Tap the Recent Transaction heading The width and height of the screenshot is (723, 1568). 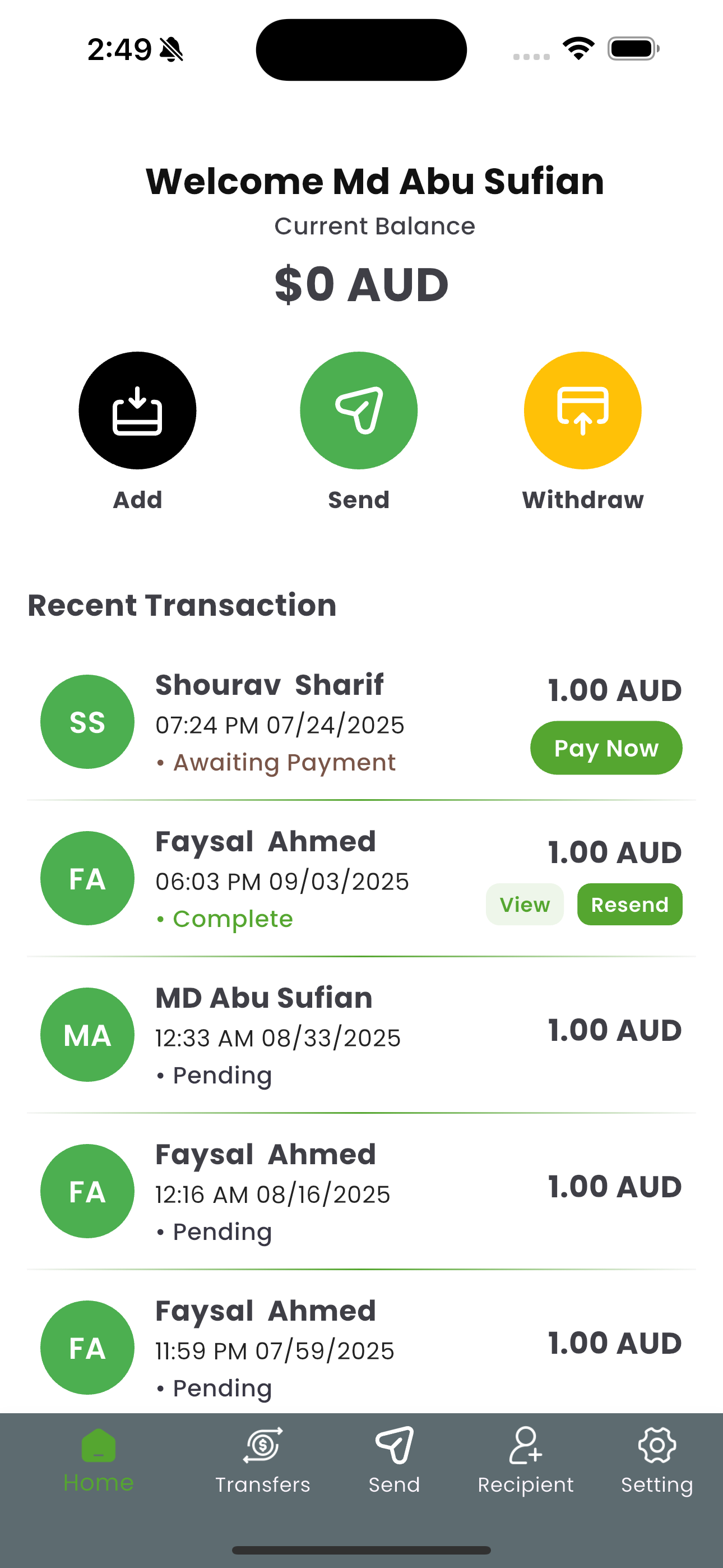(x=182, y=606)
